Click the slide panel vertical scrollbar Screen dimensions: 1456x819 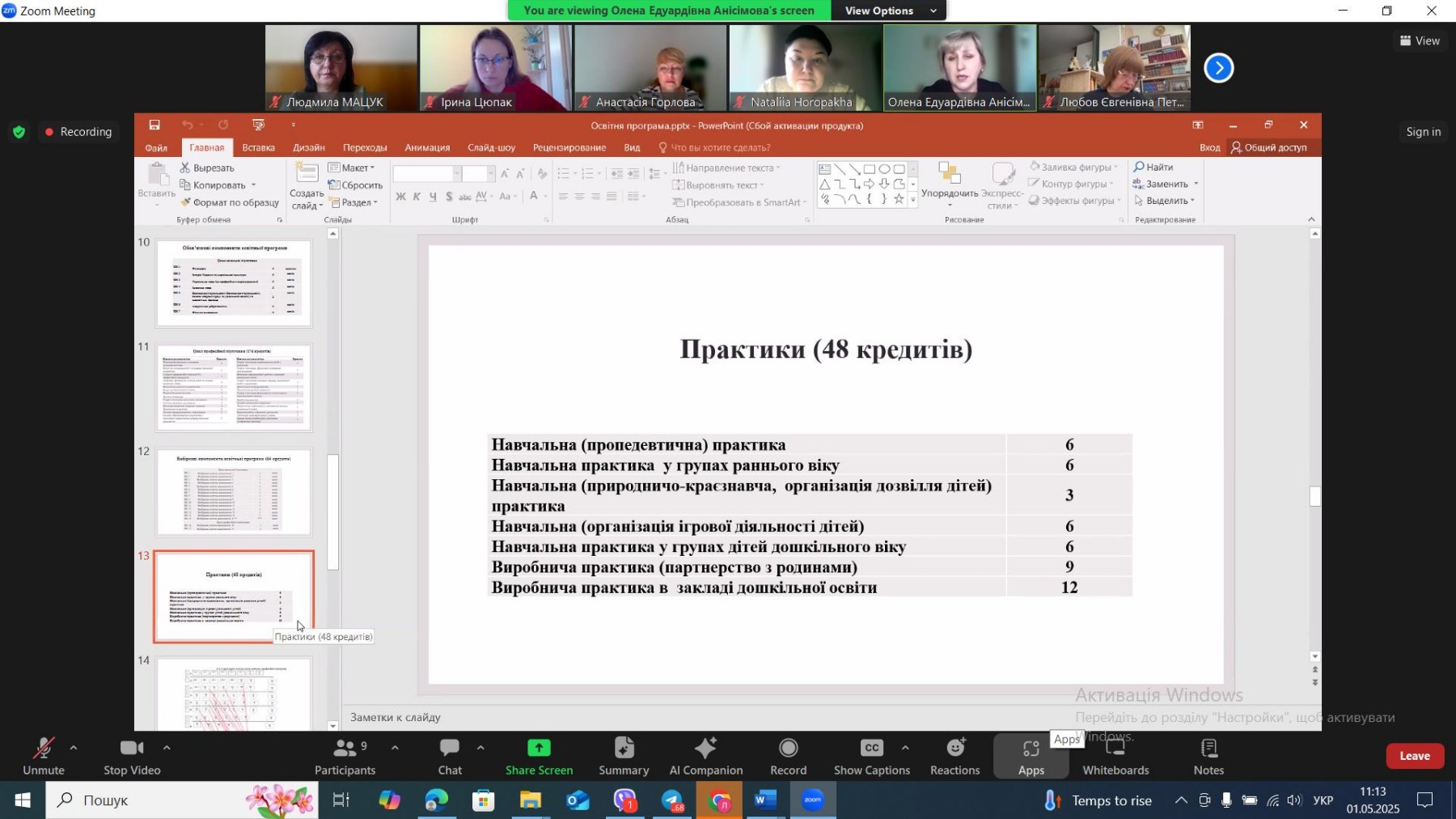coord(332,512)
